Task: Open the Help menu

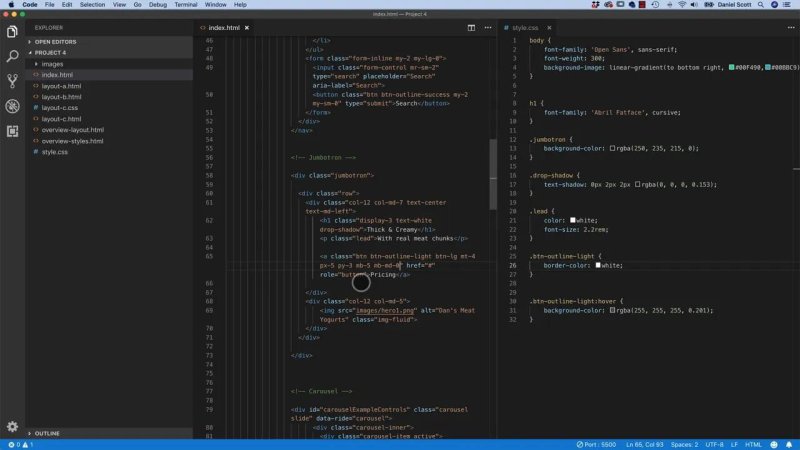Action: [240, 5]
